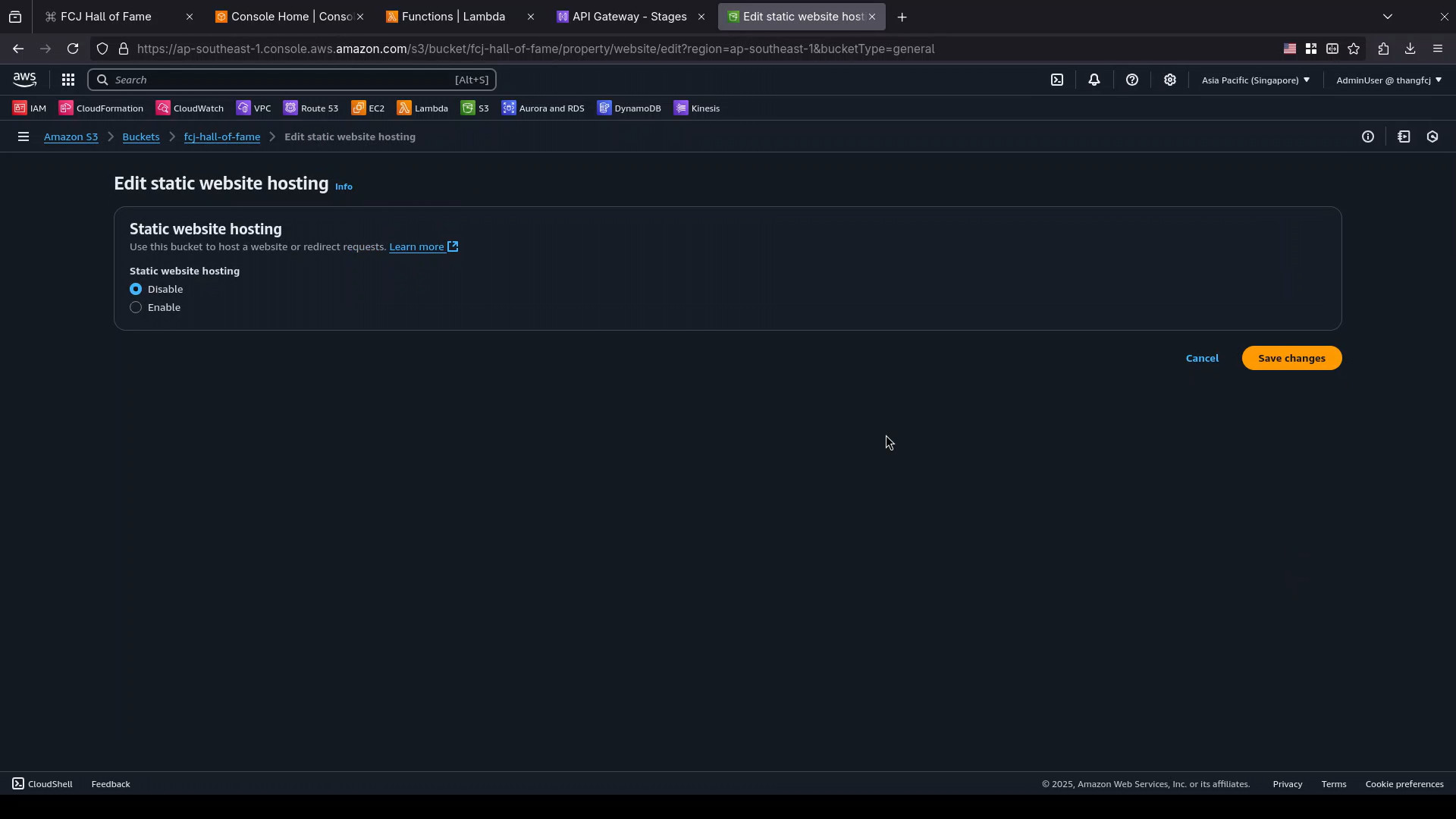1456x819 pixels.
Task: Open CloudShell in footer
Action: coord(42,784)
